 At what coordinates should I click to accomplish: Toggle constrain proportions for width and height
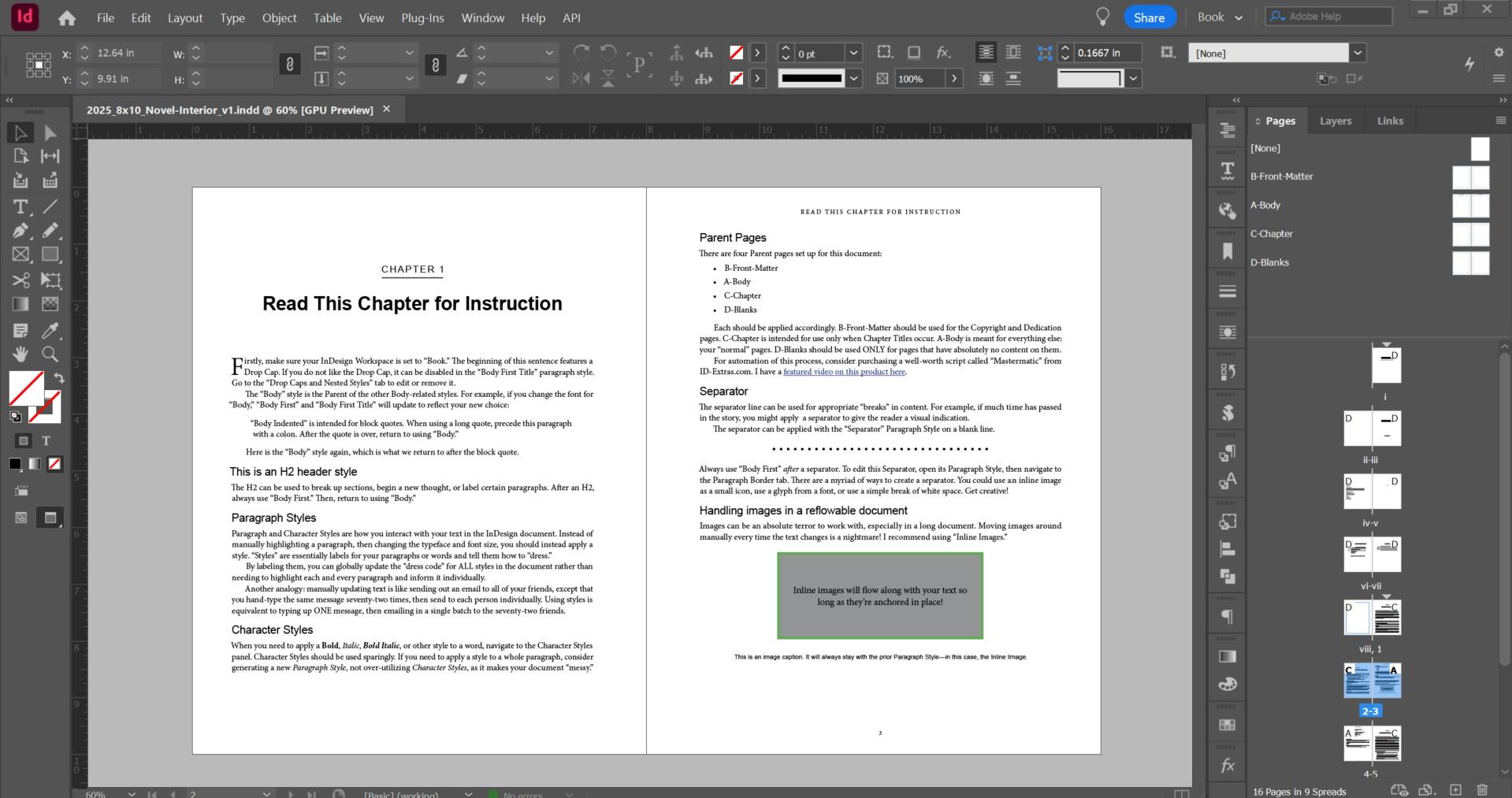[x=290, y=65]
